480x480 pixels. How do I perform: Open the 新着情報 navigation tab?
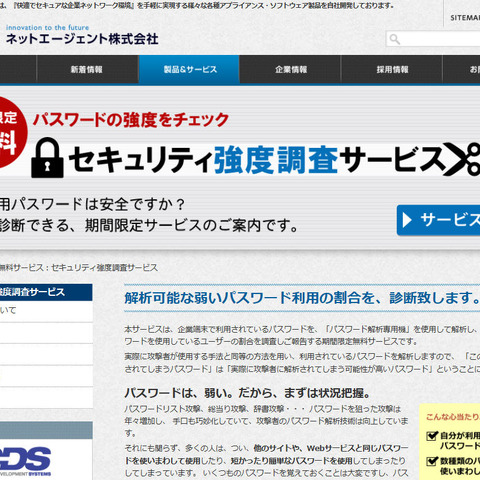point(87,69)
